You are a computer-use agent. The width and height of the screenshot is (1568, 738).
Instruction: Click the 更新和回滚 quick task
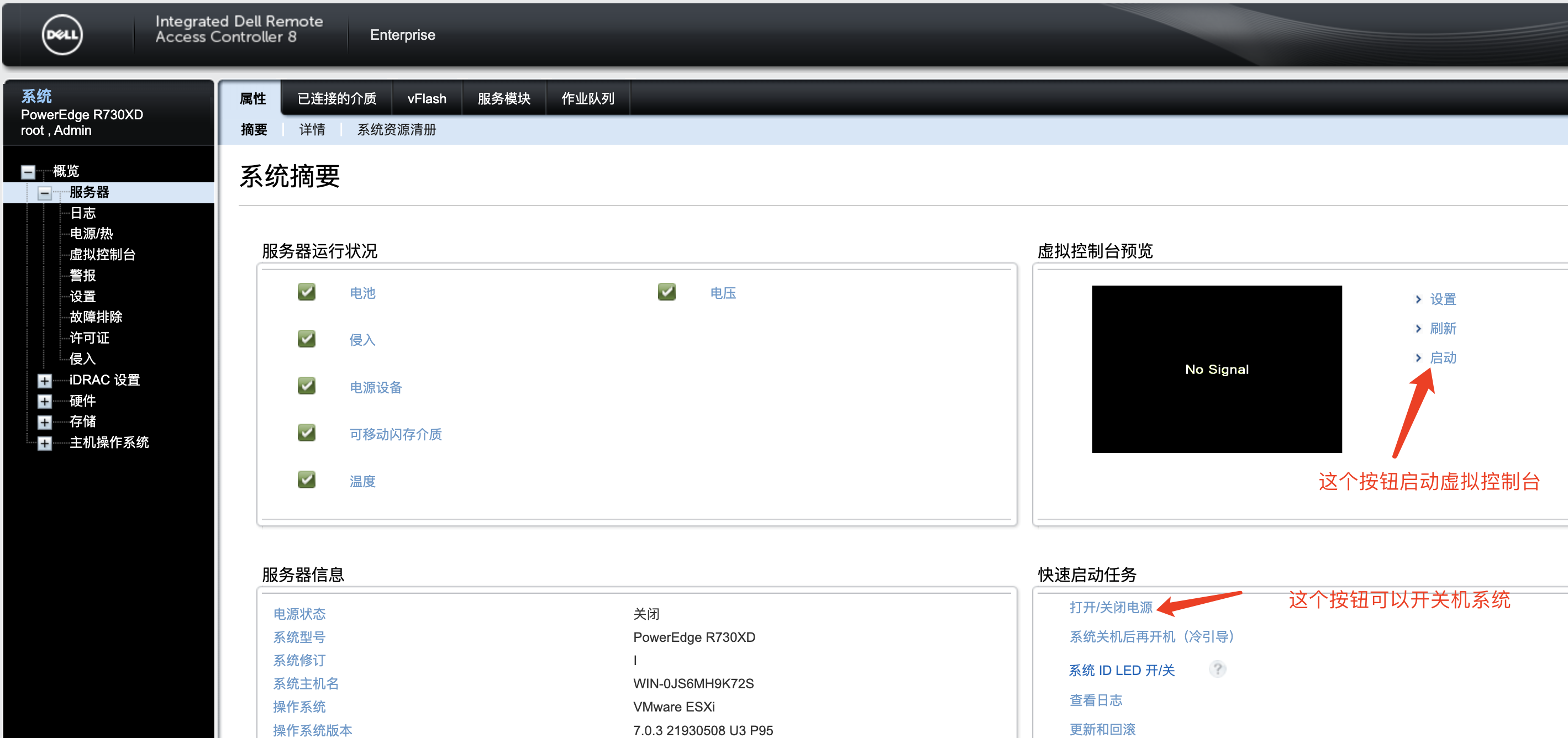(x=1102, y=730)
